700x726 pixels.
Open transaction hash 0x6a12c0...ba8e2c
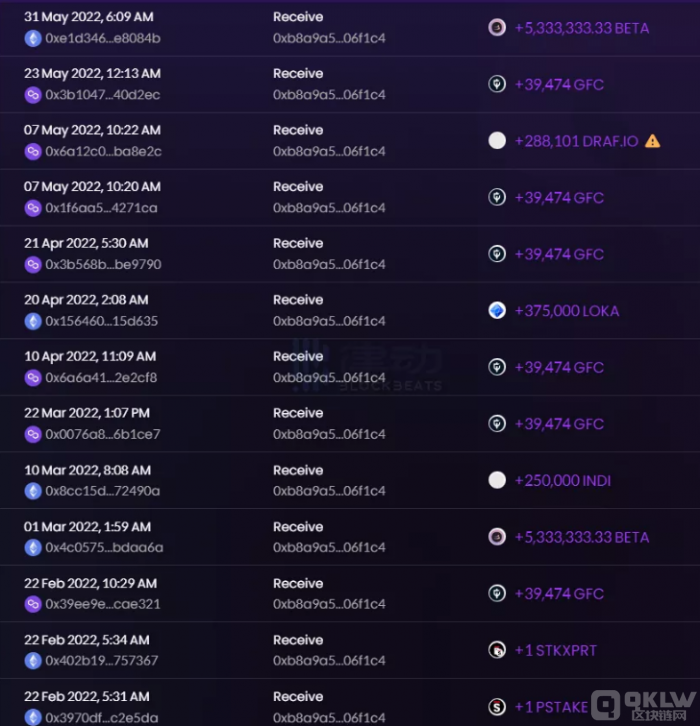click(103, 151)
